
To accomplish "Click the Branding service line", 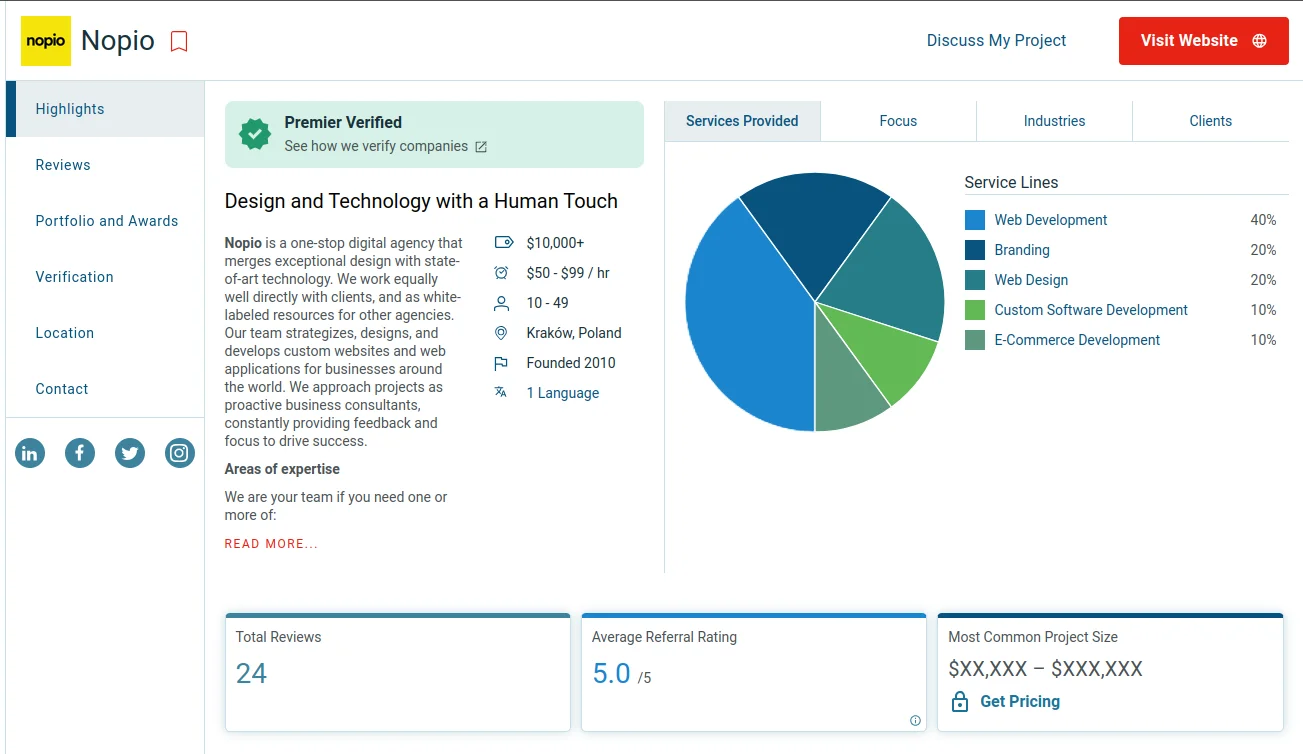I will click(1022, 250).
